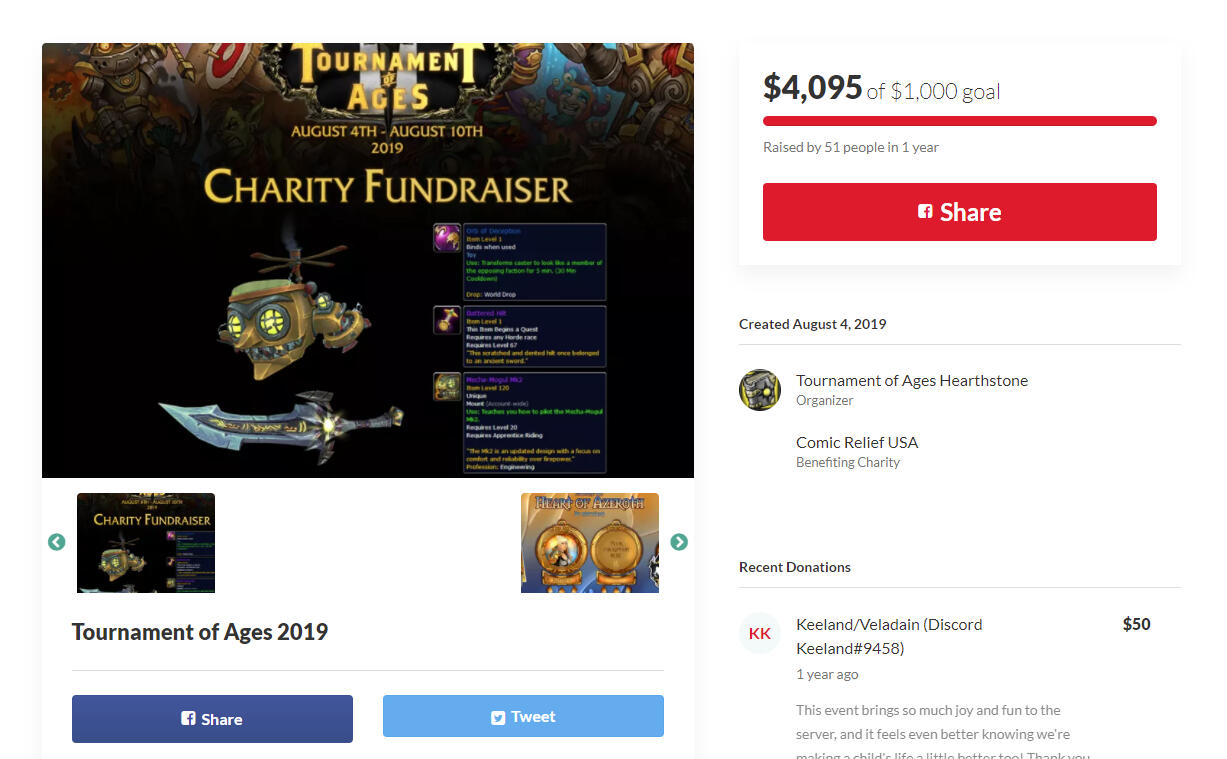This screenshot has width=1227, height=759.
Task: Click the Battered Hilt item icon
Action: click(447, 320)
